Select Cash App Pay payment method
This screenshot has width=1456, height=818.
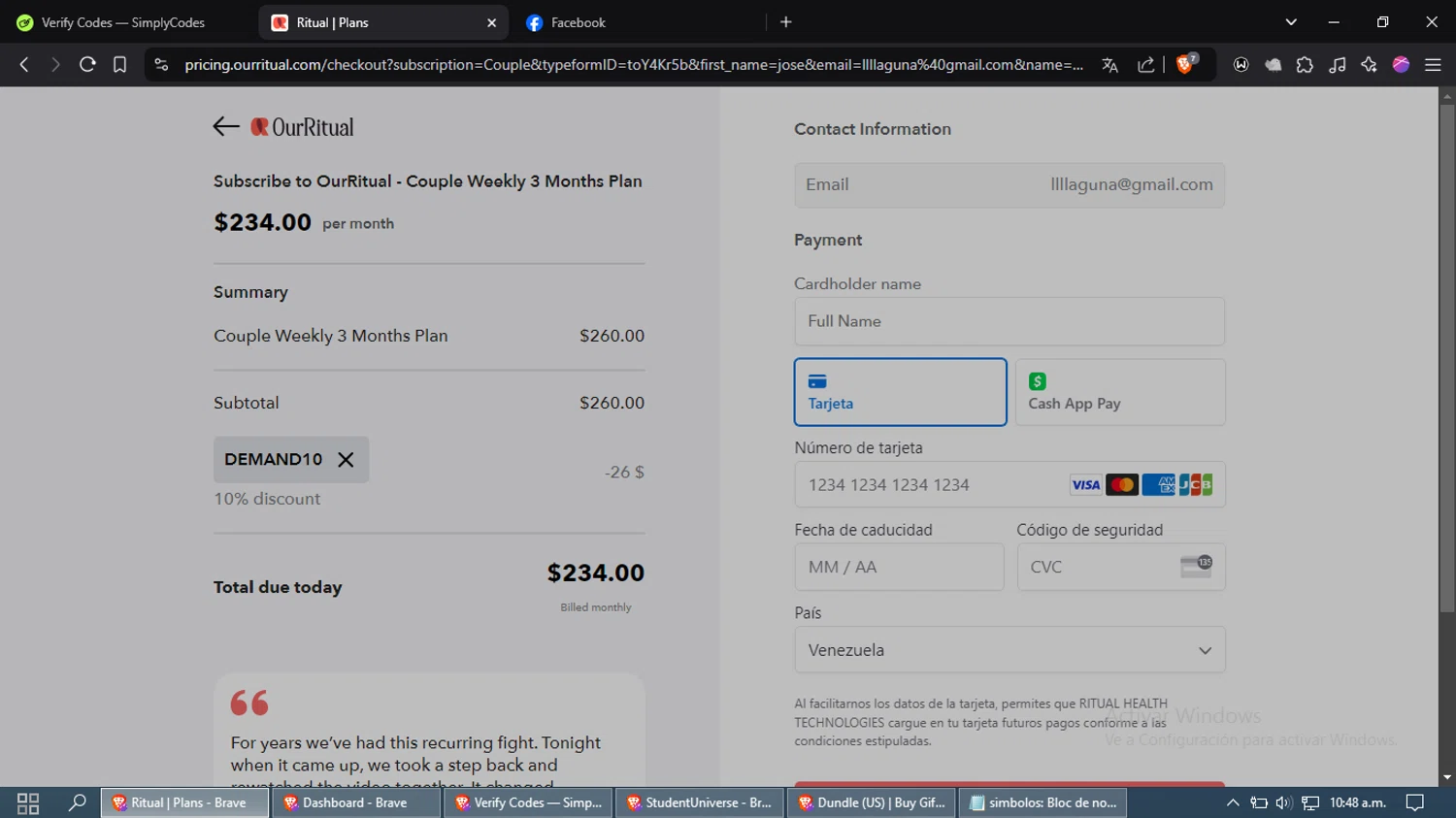1120,392
